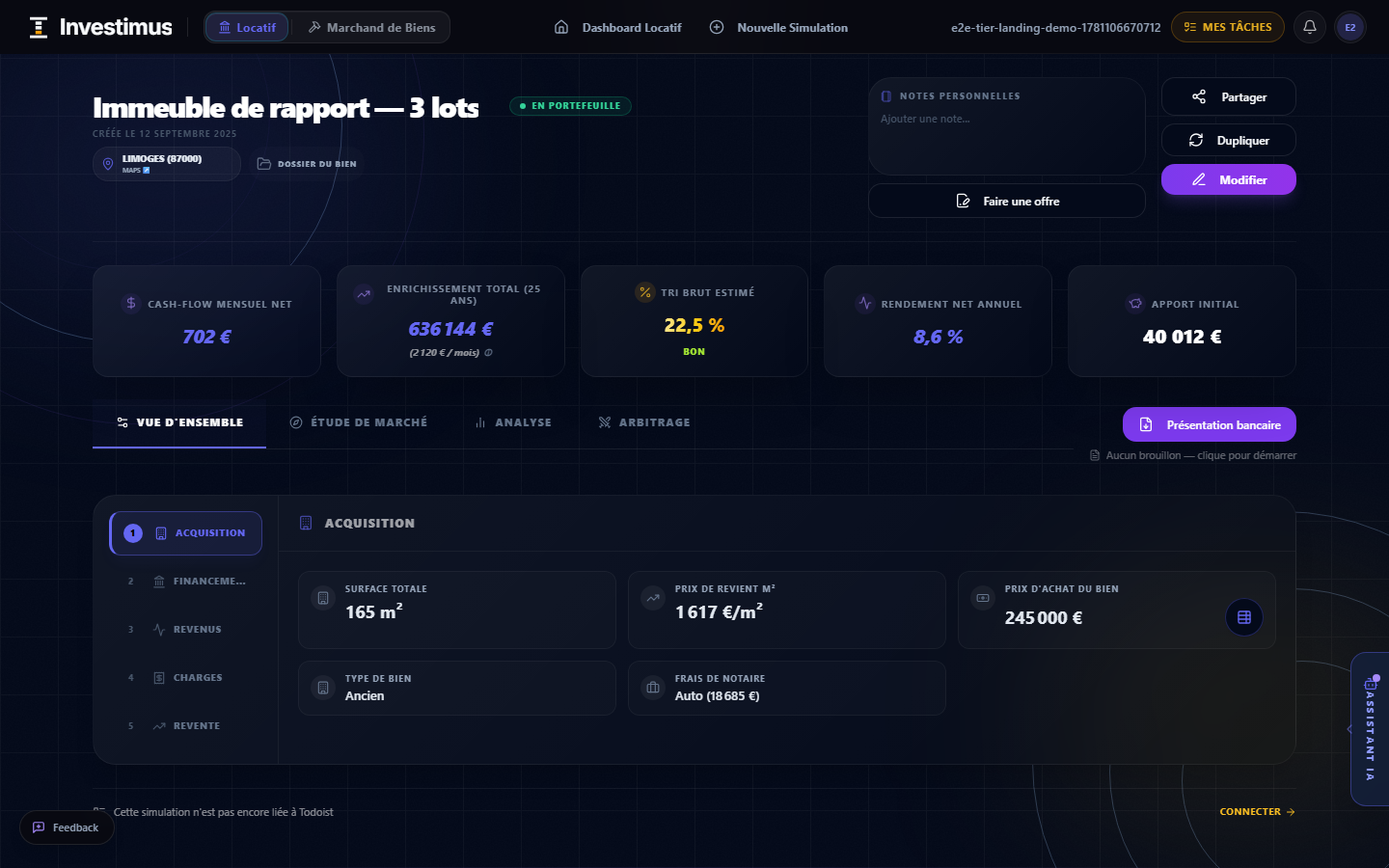
Task: Click the enrichissement value 636 144 €
Action: (x=450, y=329)
